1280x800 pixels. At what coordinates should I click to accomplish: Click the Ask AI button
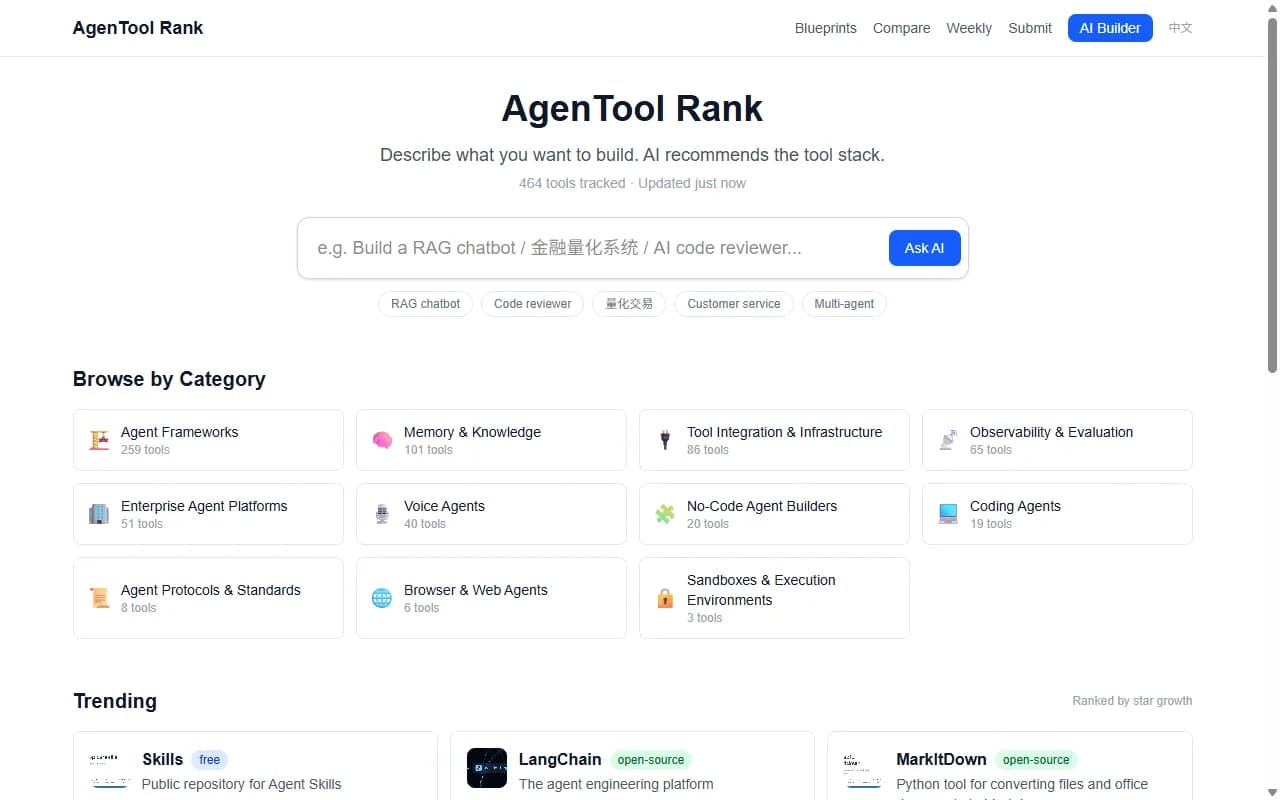(924, 248)
